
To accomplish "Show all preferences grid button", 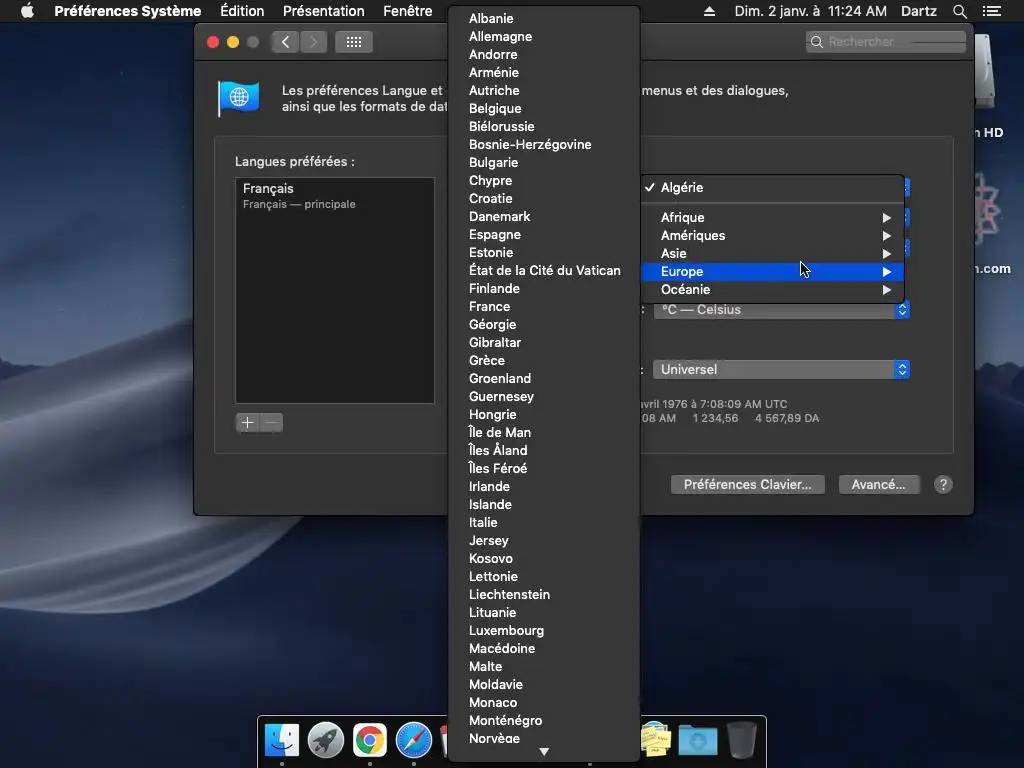I will (x=354, y=42).
